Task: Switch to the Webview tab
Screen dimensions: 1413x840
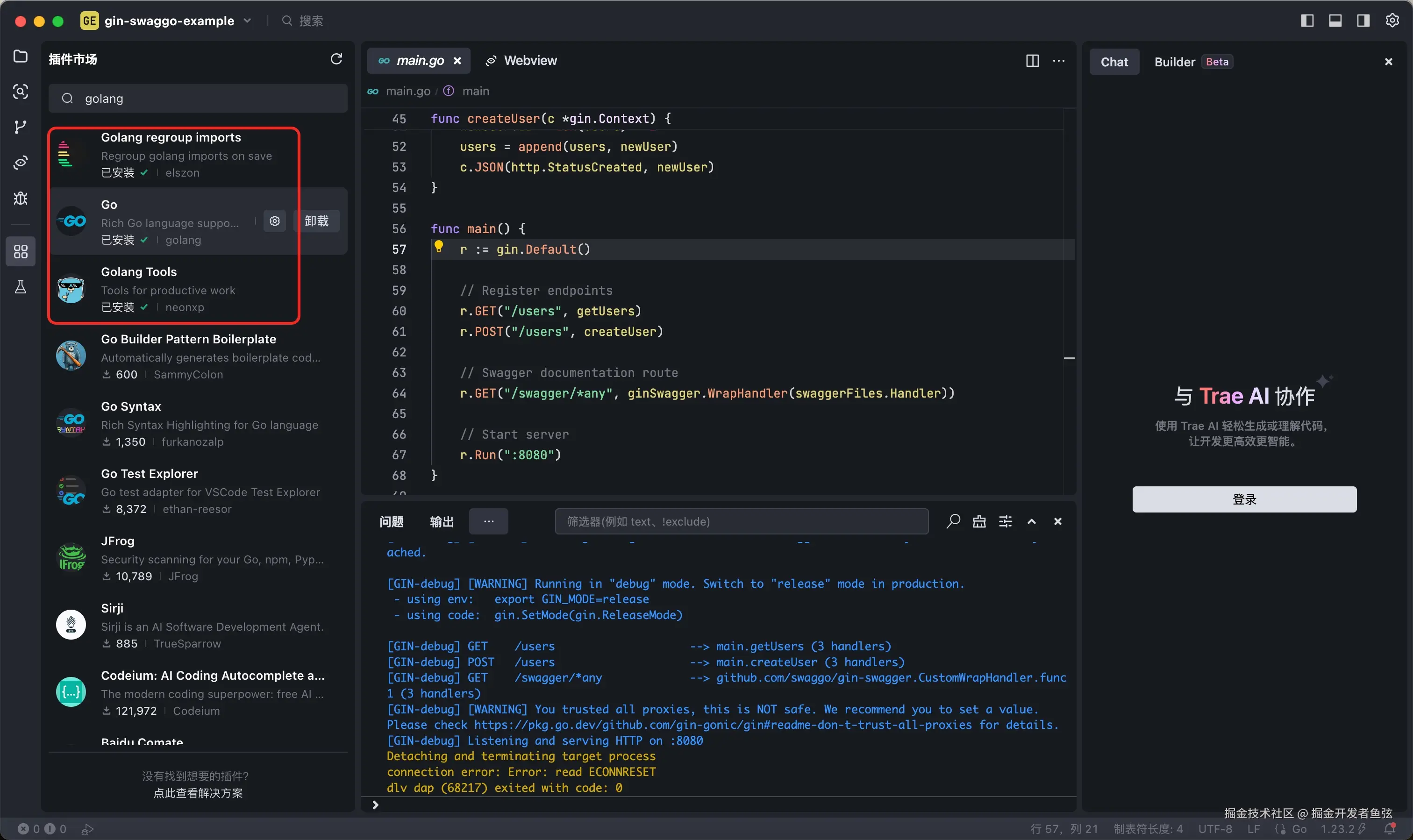Action: (x=521, y=61)
